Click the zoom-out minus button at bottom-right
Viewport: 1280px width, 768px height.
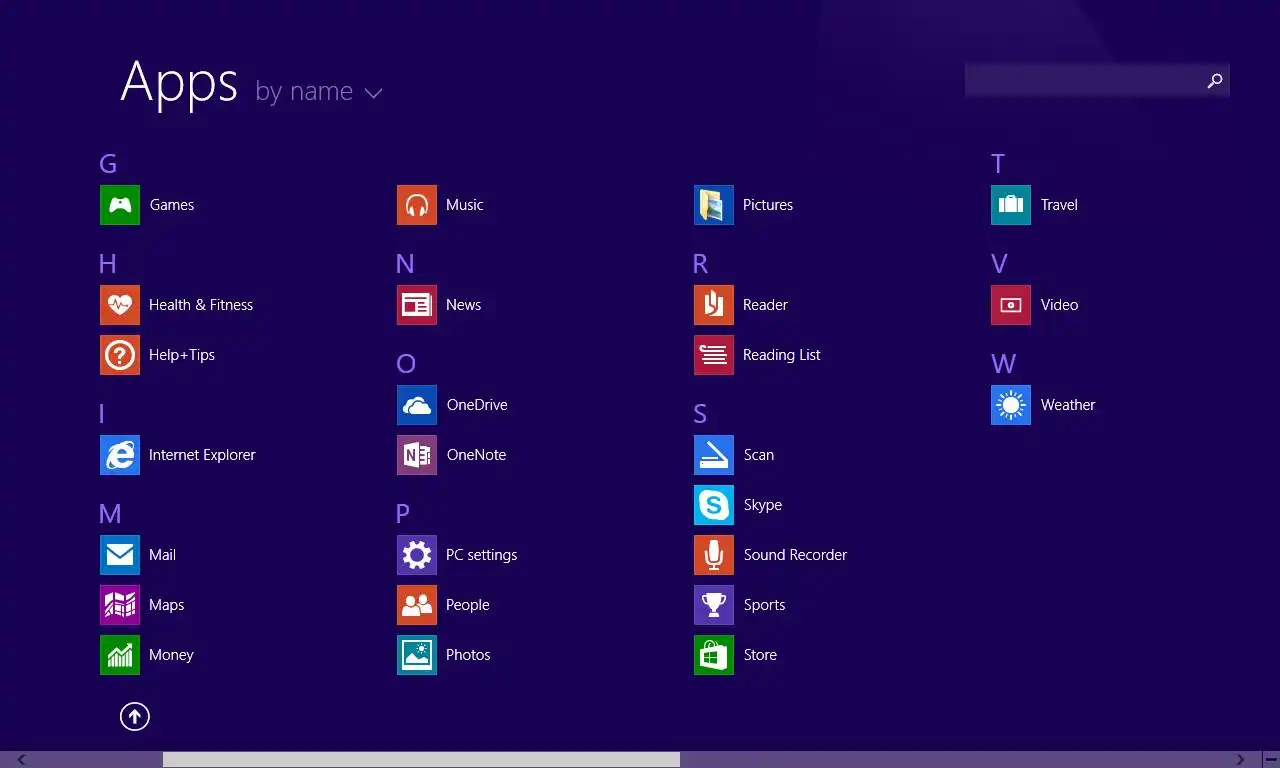[x=1270, y=760]
